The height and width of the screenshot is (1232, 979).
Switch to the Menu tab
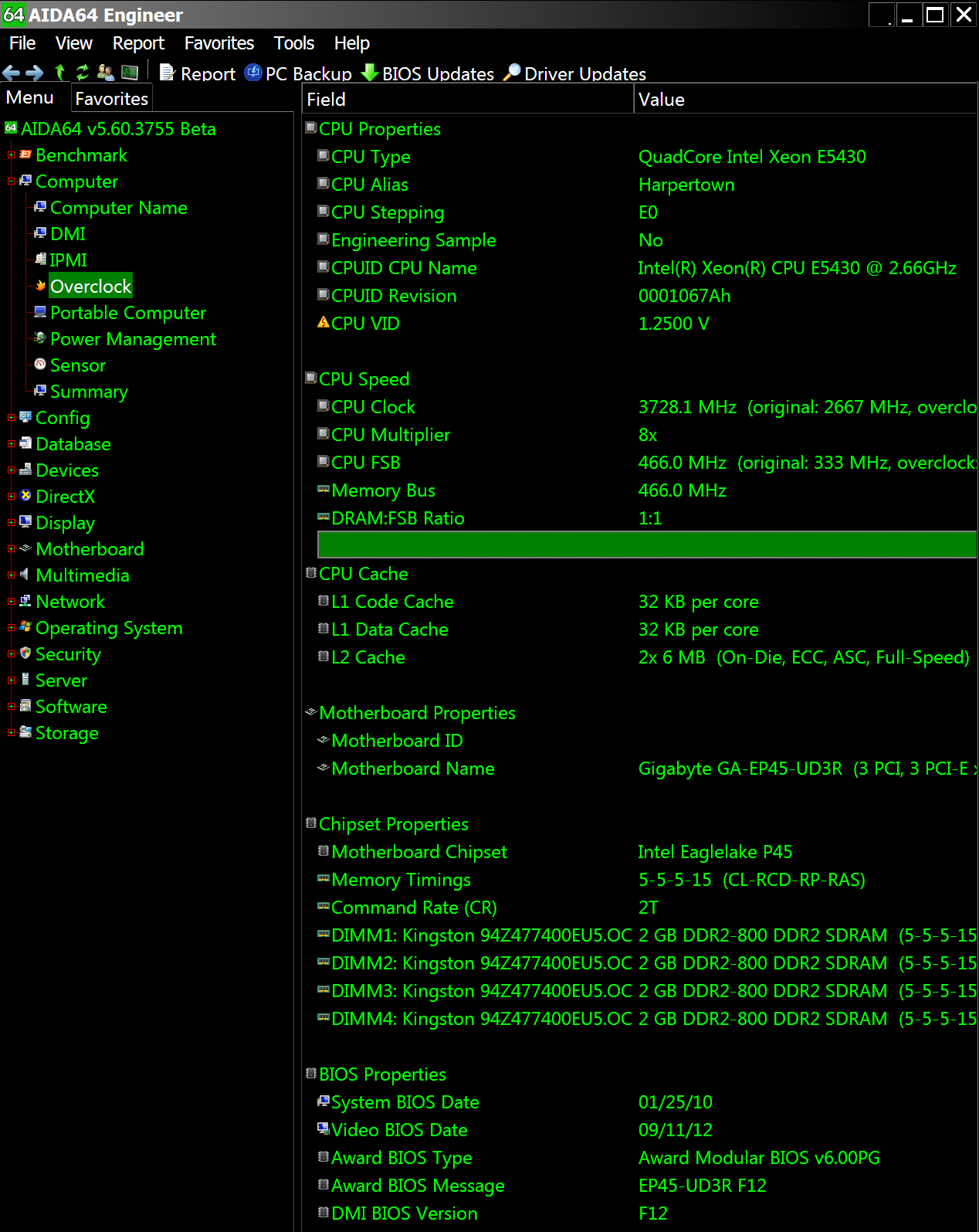tap(30, 98)
